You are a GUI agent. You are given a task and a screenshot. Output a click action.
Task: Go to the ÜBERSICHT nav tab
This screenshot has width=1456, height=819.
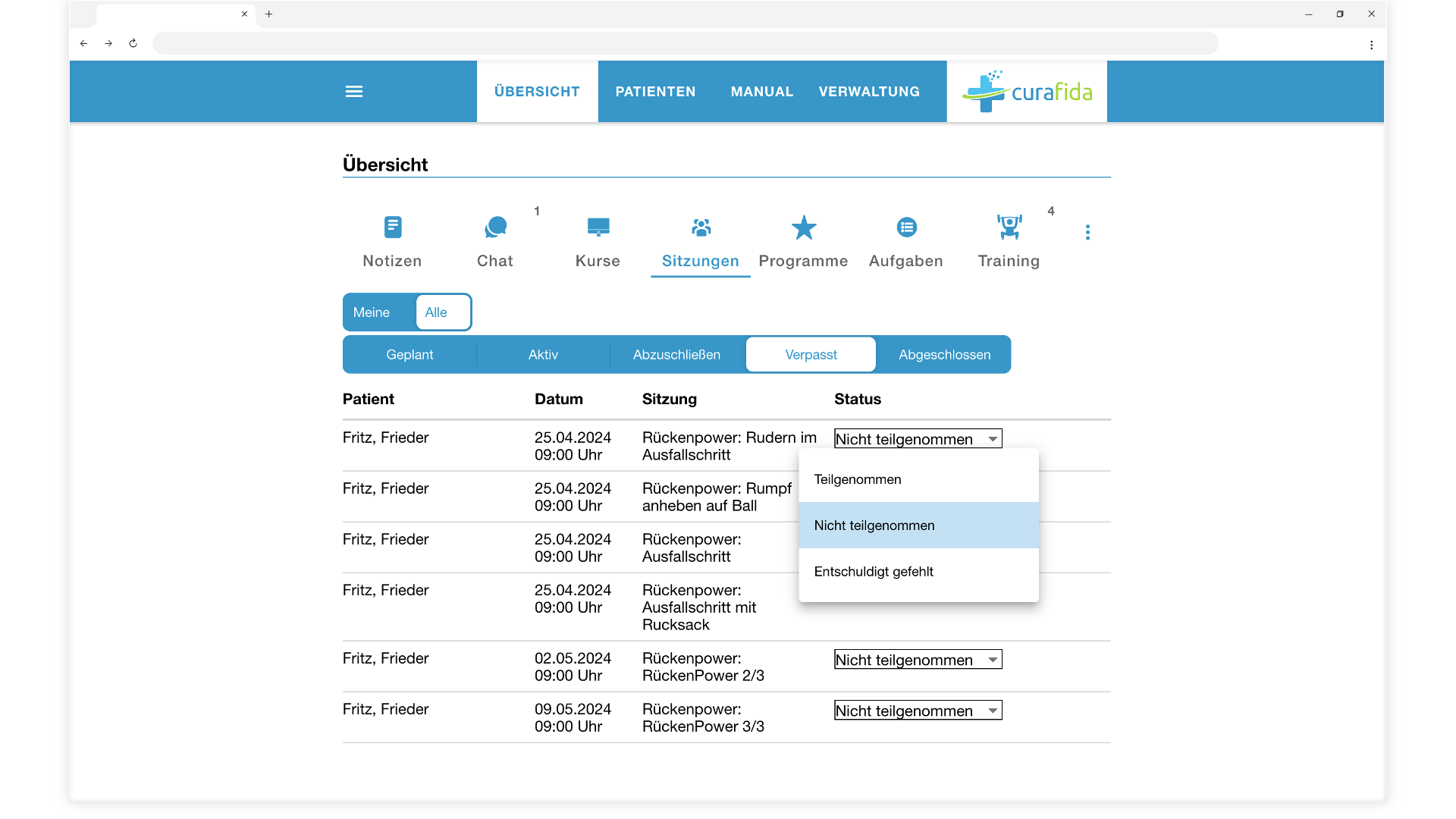click(537, 92)
